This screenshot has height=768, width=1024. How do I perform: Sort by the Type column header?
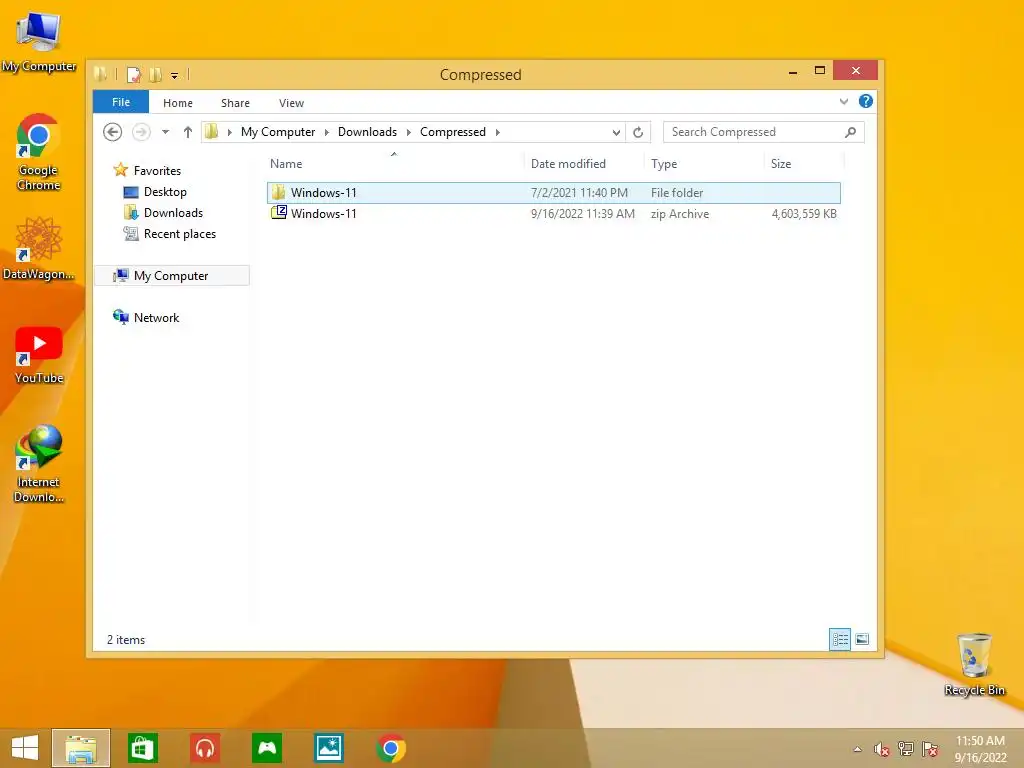click(x=704, y=164)
